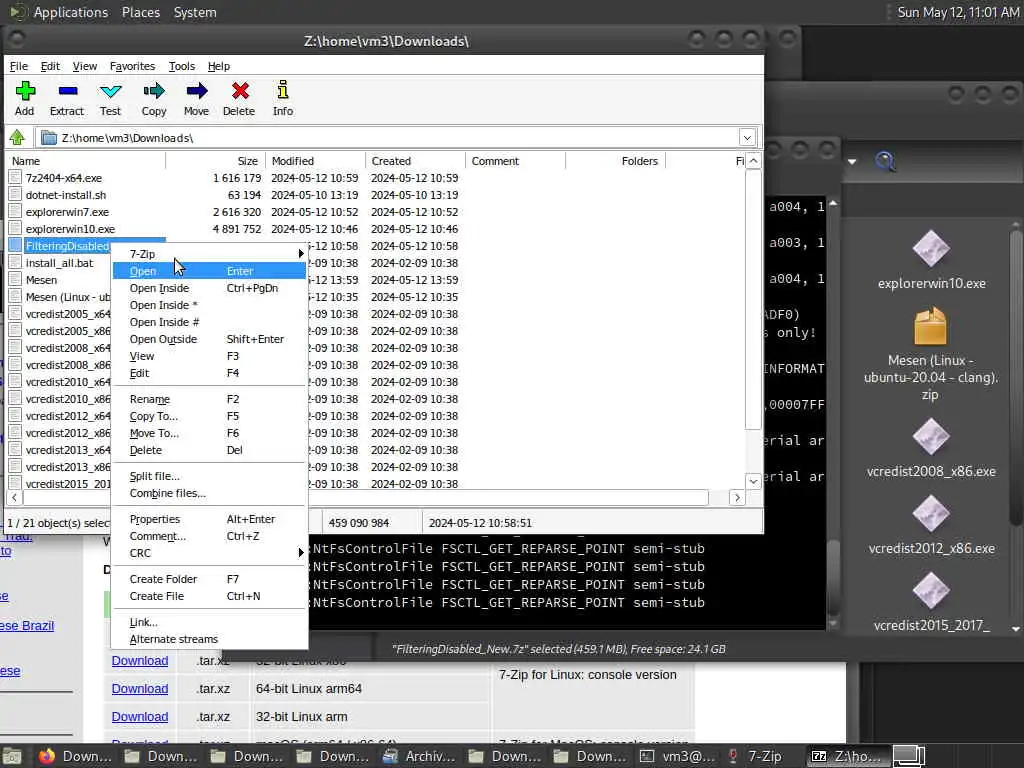Click Firefox taskbar item
Viewport: 1024px width, 768px height.
tap(74, 756)
